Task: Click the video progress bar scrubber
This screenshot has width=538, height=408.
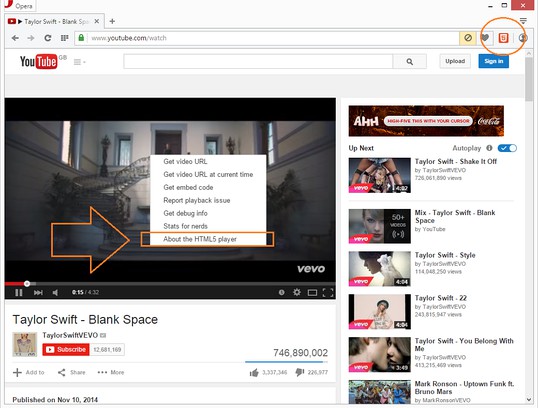Action: coord(27,283)
